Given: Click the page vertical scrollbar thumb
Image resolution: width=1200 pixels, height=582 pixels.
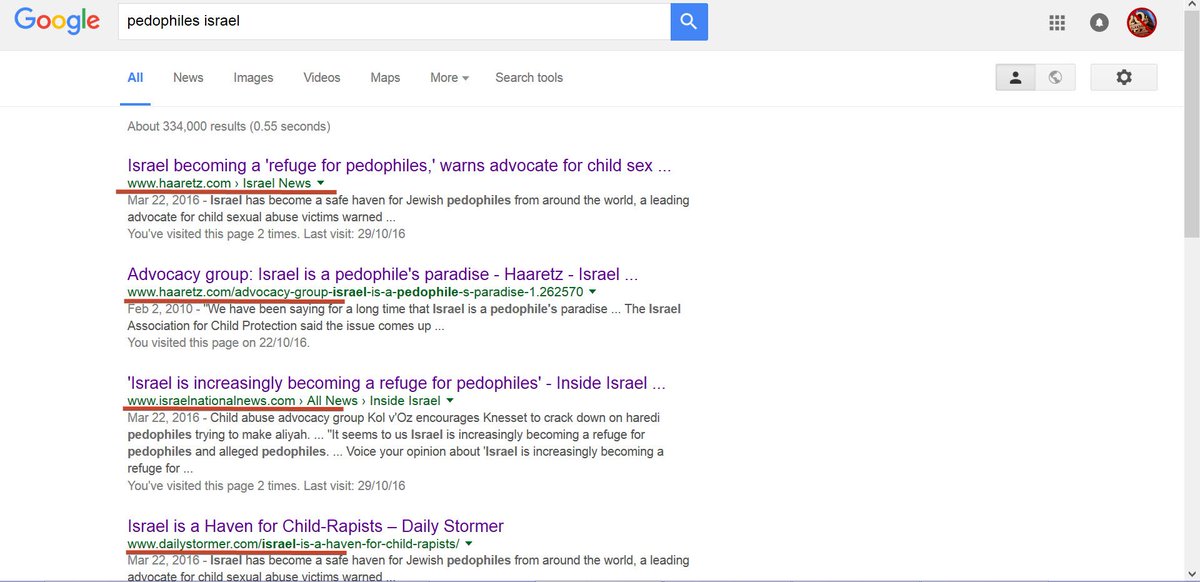Looking at the screenshot, I should coord(1191,126).
